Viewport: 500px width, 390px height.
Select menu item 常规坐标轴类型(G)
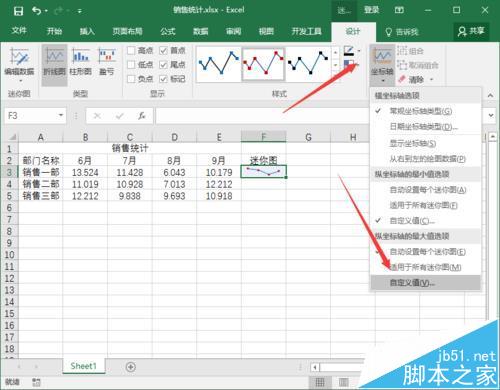click(425, 111)
